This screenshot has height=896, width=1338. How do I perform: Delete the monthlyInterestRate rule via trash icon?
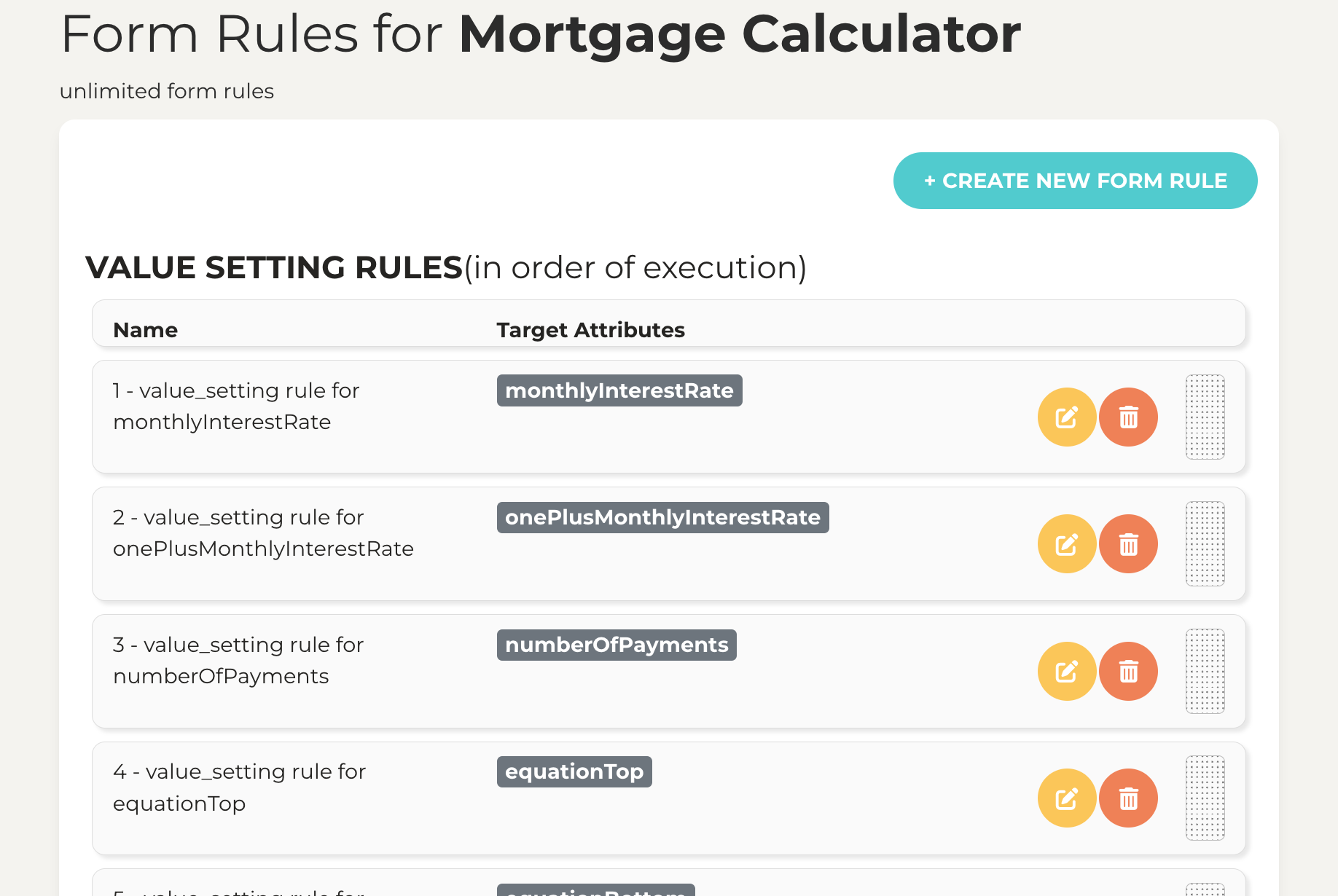pyautogui.click(x=1129, y=417)
